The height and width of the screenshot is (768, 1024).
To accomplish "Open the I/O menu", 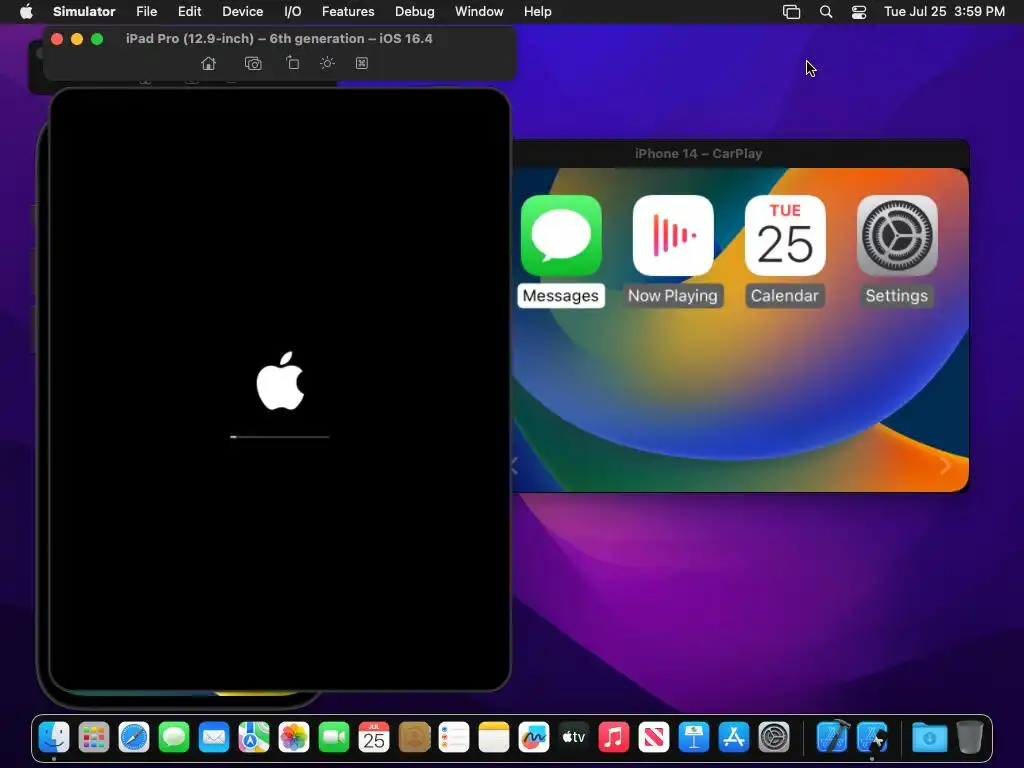I will (x=293, y=11).
